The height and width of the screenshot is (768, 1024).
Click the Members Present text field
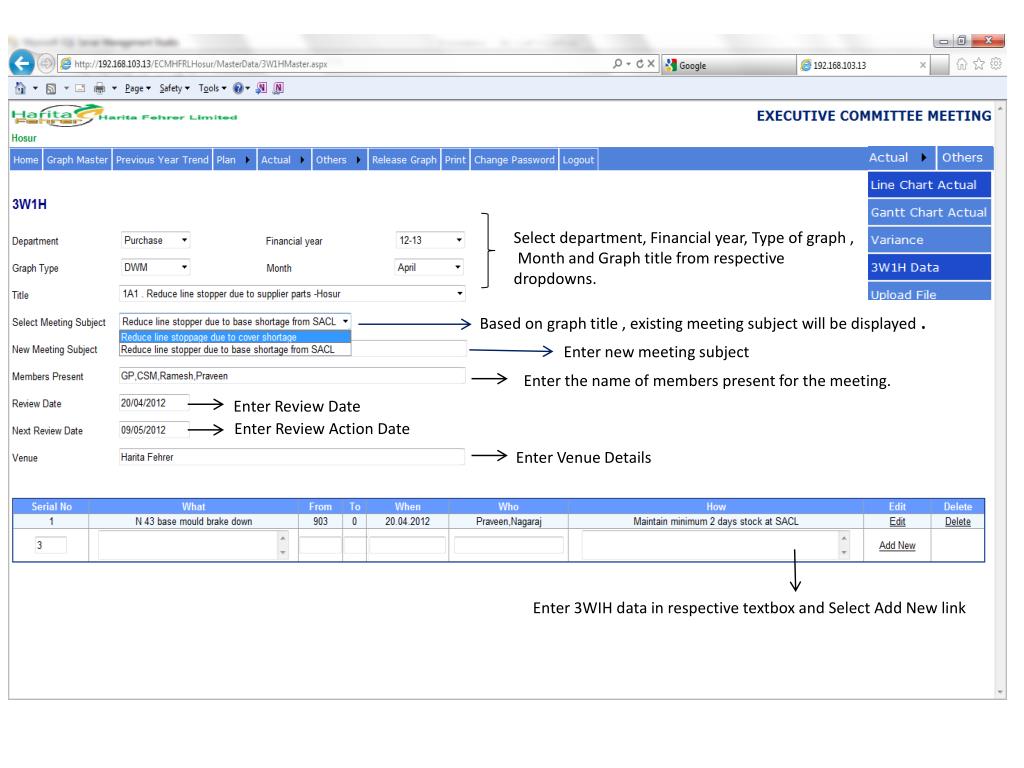(x=292, y=376)
